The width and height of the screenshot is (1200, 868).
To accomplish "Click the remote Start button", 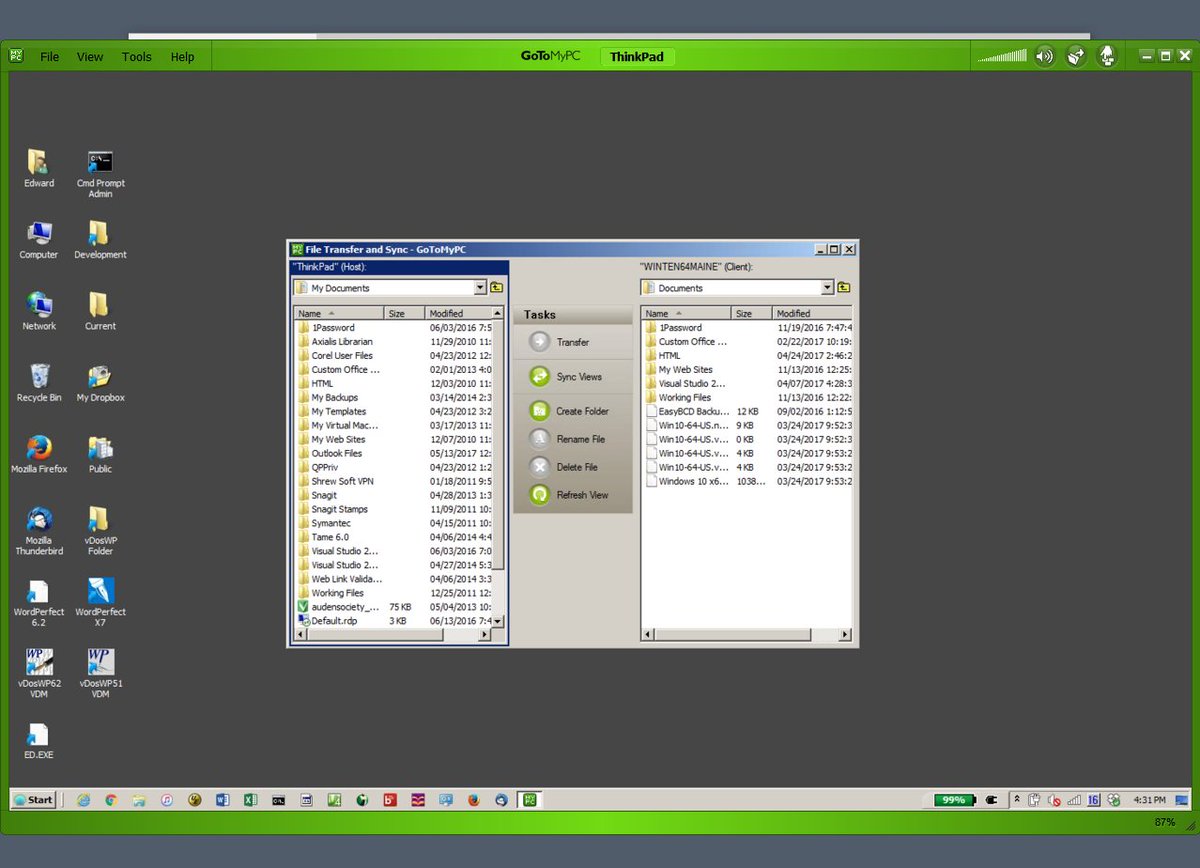I will tap(33, 800).
